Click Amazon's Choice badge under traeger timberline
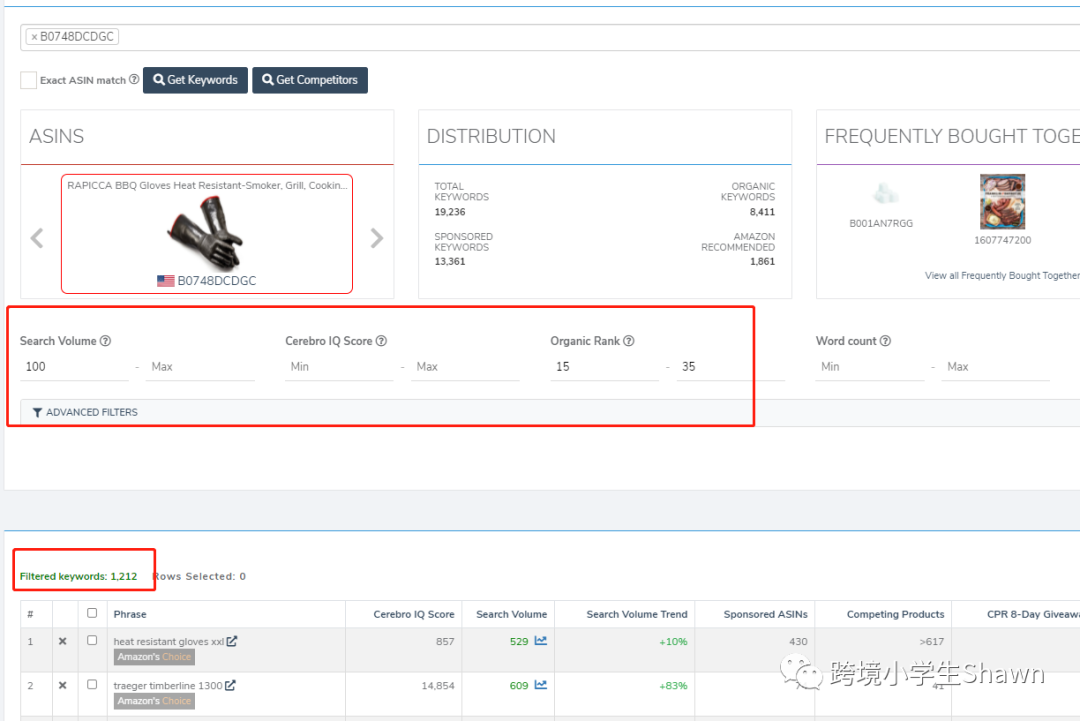 (x=154, y=701)
